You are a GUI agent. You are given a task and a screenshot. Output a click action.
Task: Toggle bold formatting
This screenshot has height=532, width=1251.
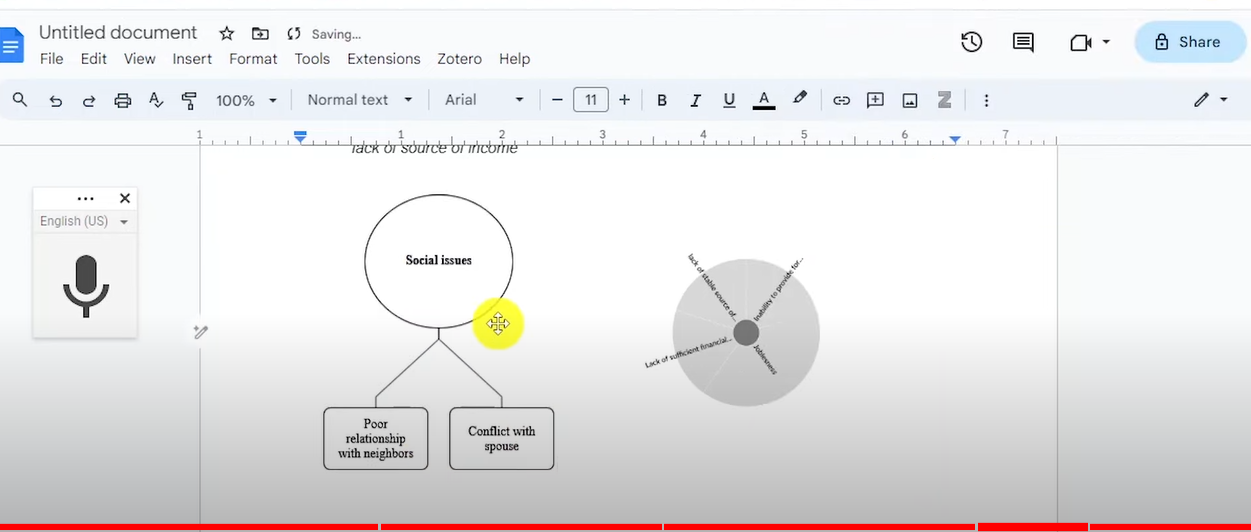[662, 100]
